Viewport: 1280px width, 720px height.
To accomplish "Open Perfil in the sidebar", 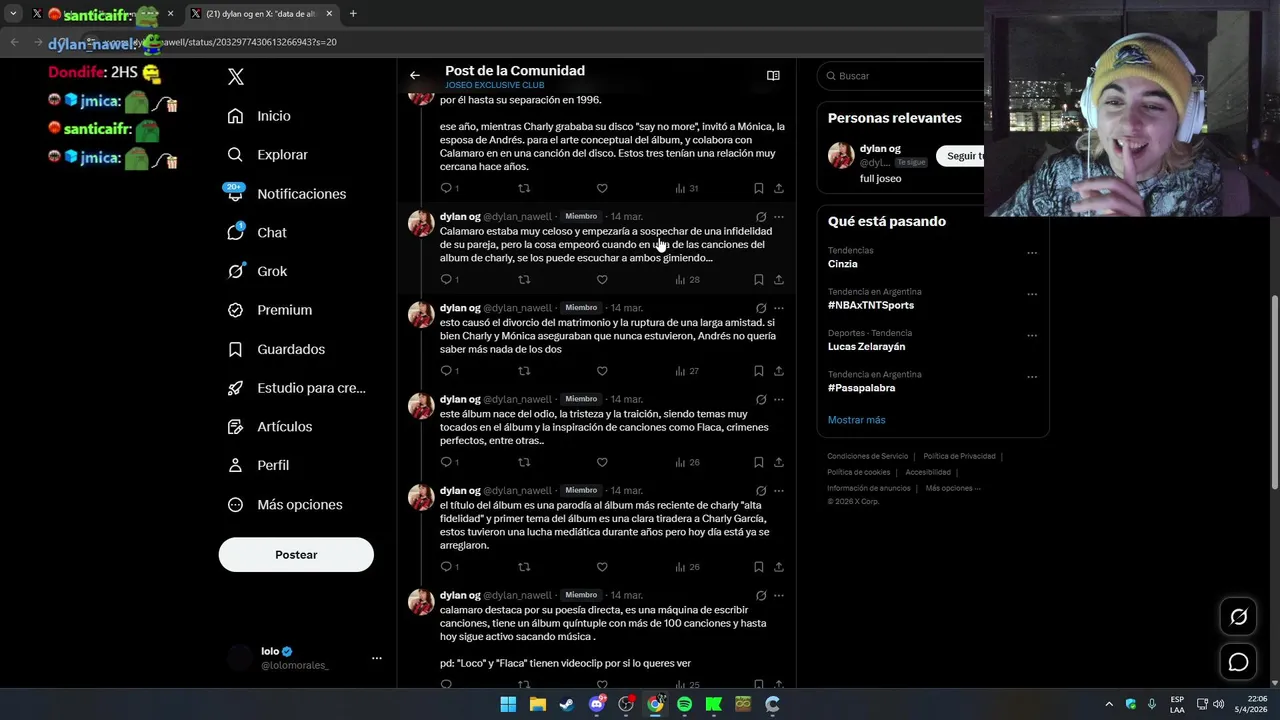I will (258, 466).
